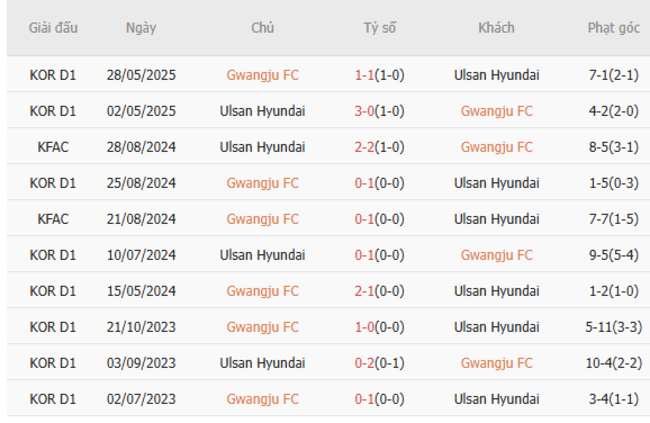Click the Giải đấu column header
Screen dimensions: 650x423
pyautogui.click(x=53, y=28)
